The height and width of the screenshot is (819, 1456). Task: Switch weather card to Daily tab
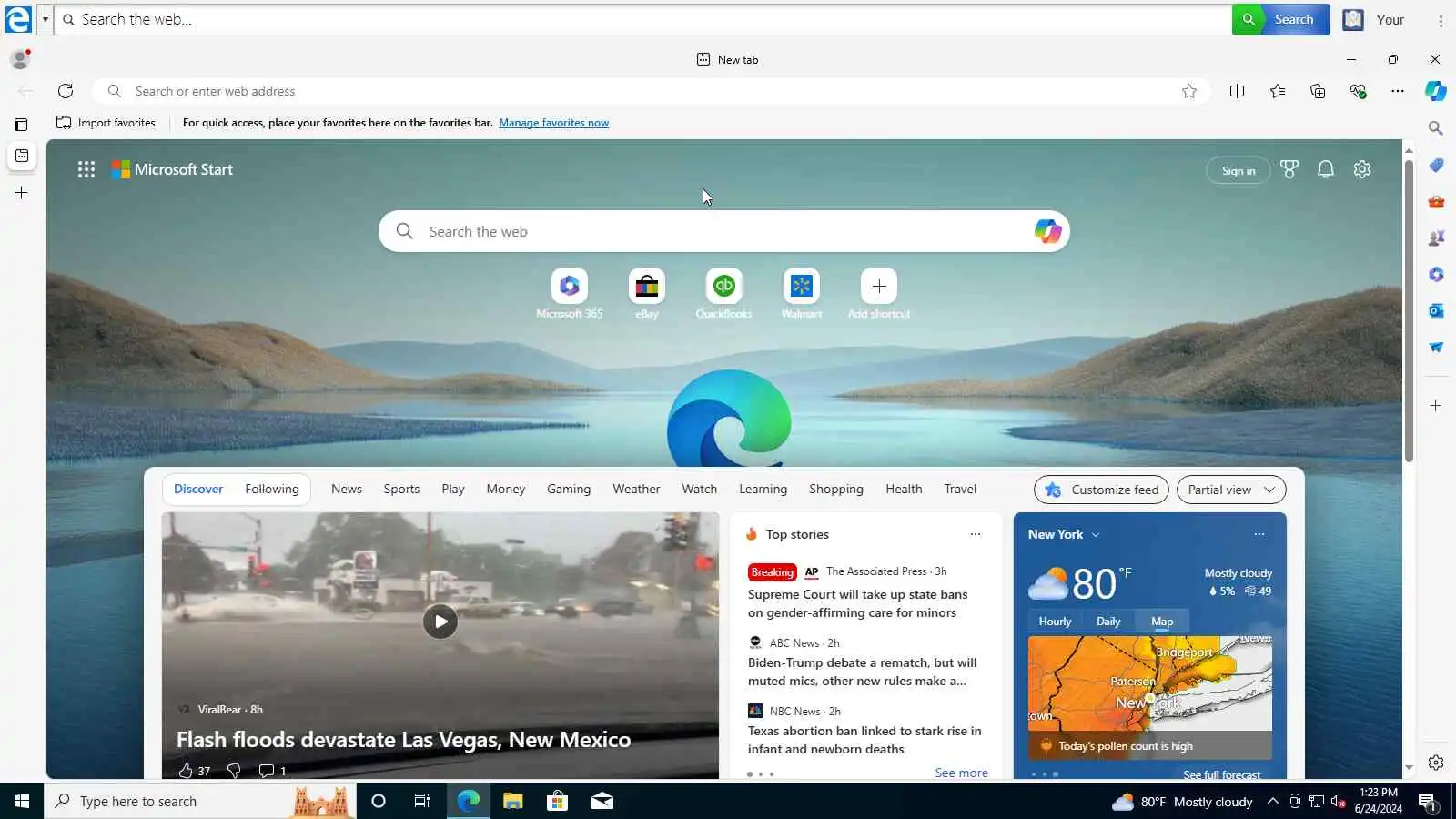coord(1108,622)
